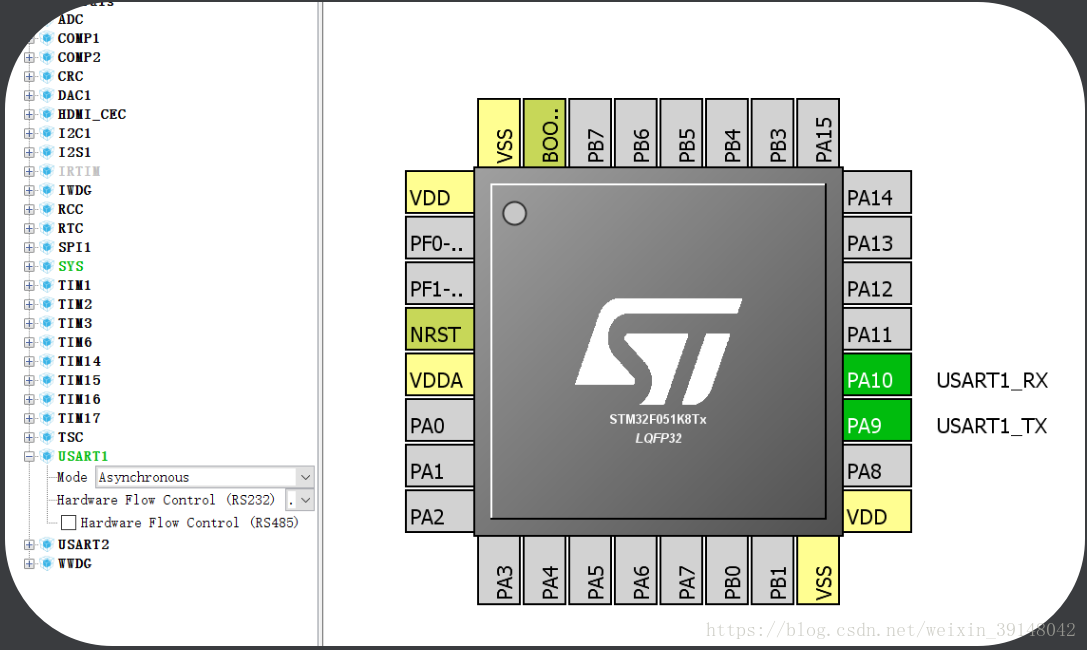Click the VDDA pin
This screenshot has height=650, width=1087.
tap(440, 375)
